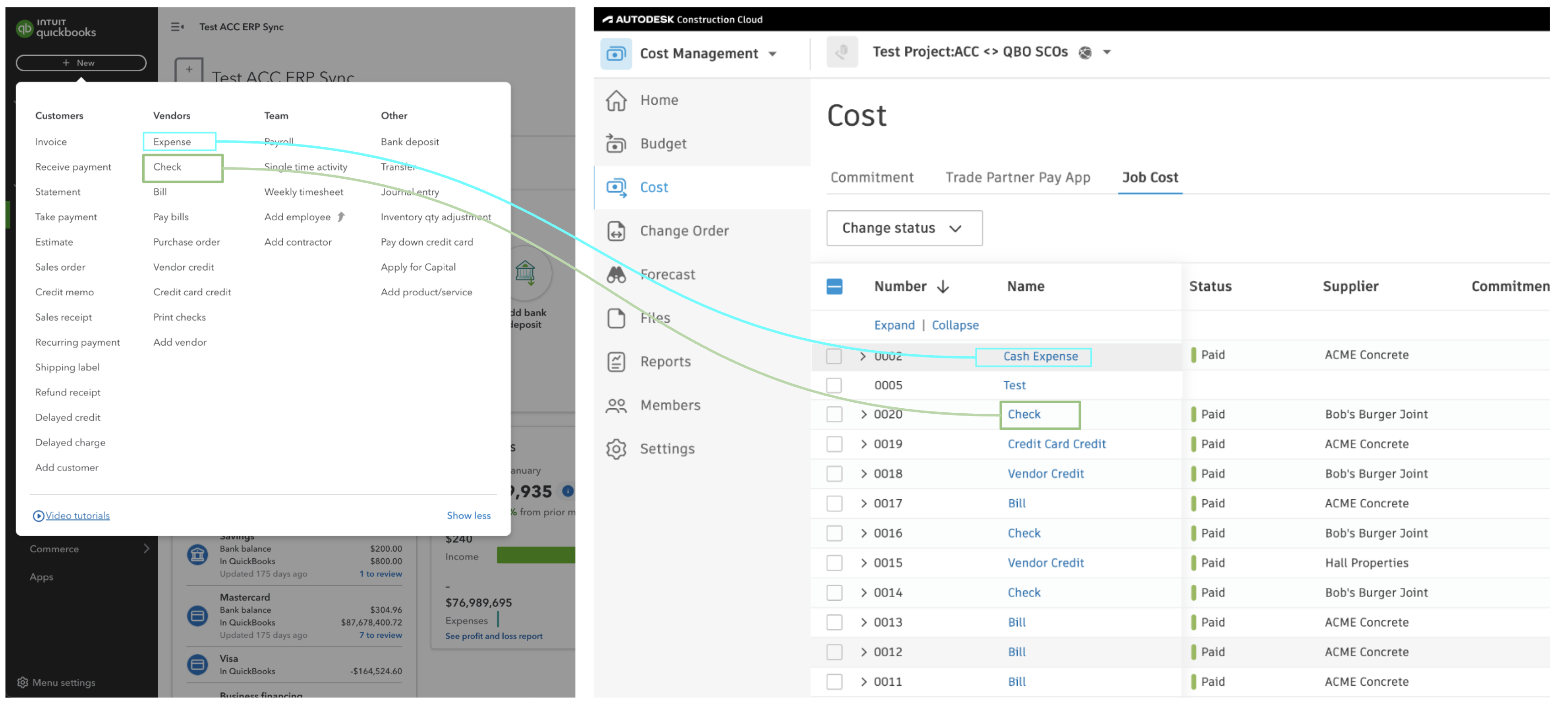This screenshot has width=1568, height=704.
Task: Open See profit and loss report link
Action: 494,636
